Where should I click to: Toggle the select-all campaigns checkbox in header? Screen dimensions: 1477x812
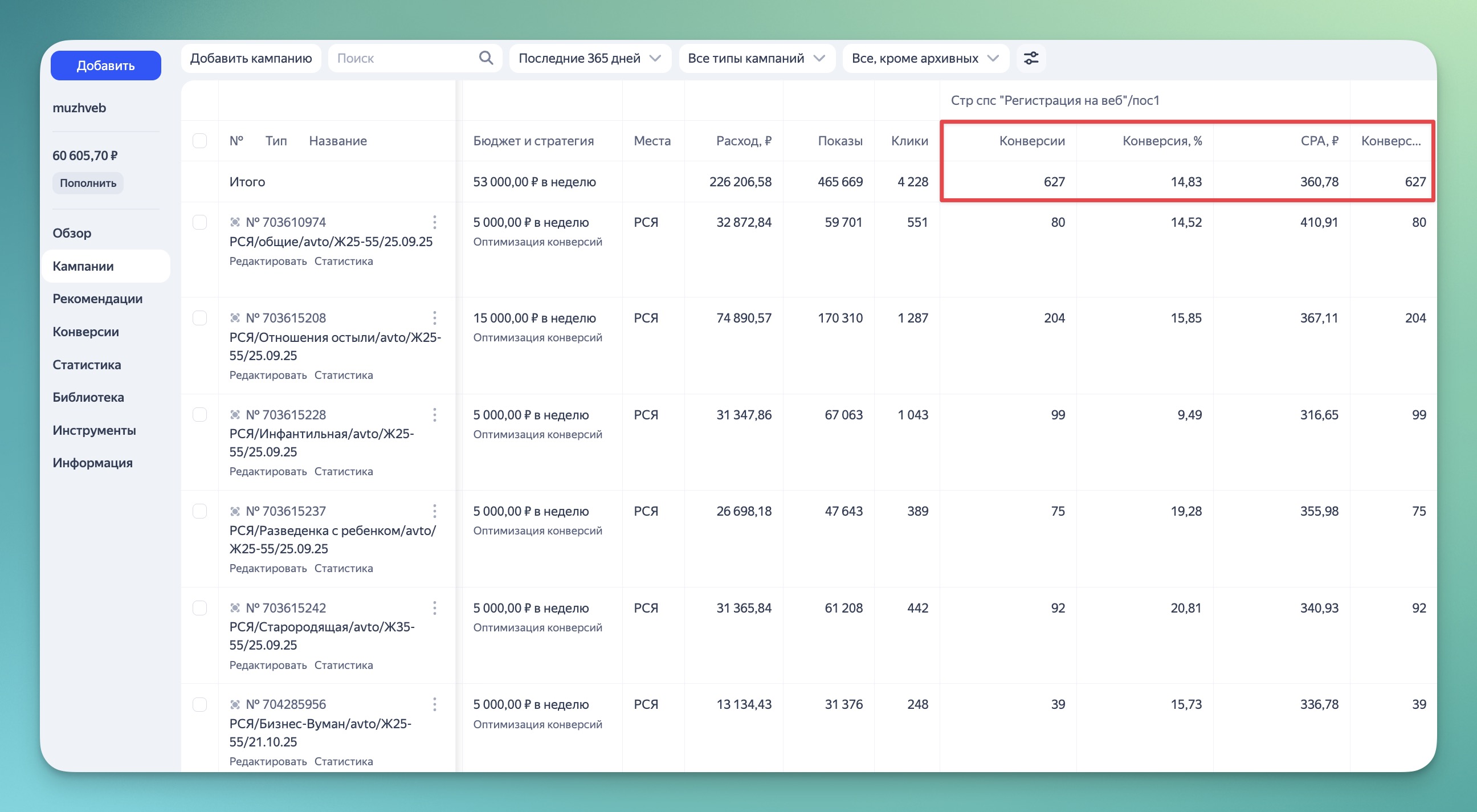(199, 141)
